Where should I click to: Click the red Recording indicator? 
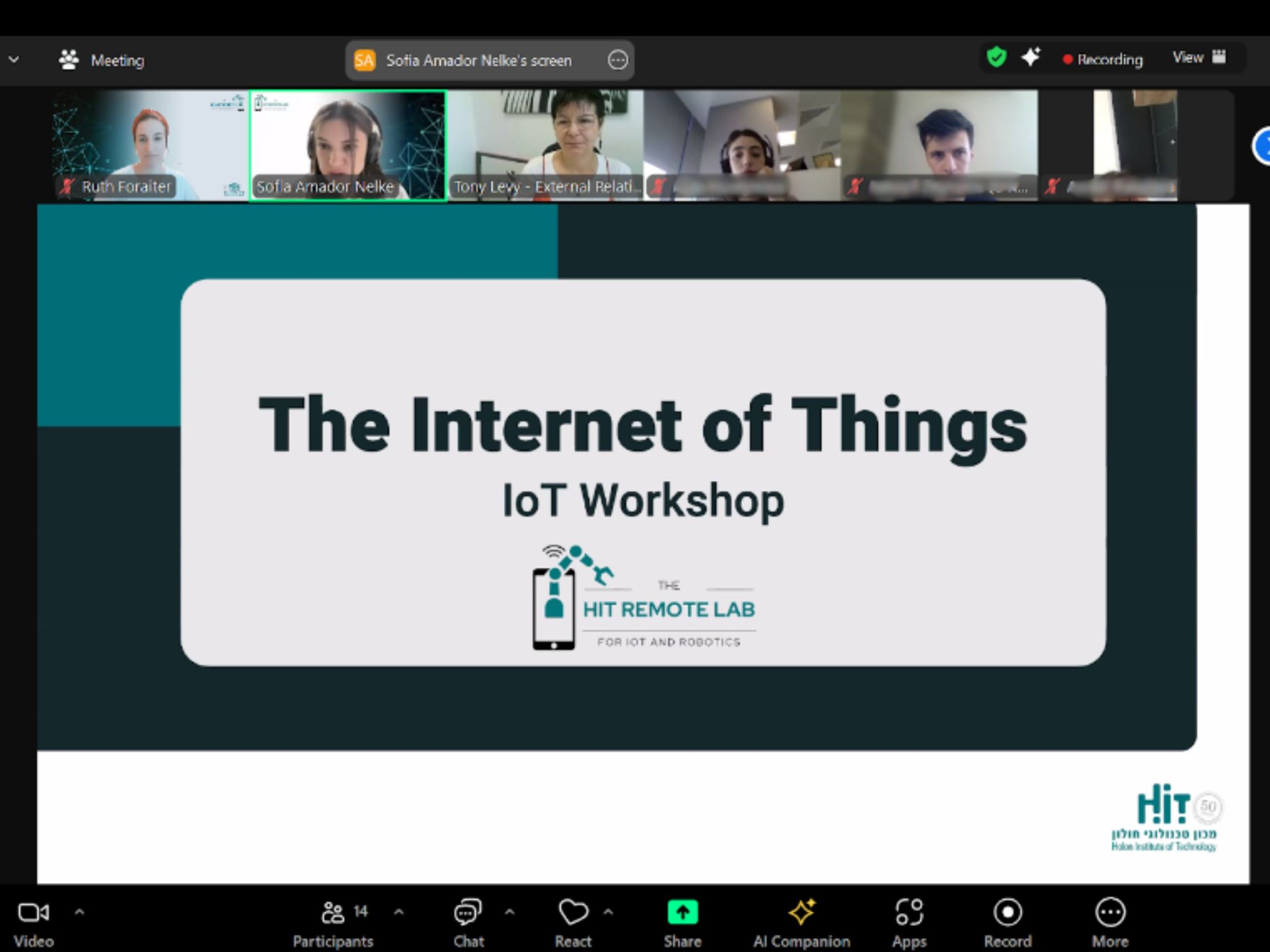click(x=1103, y=59)
